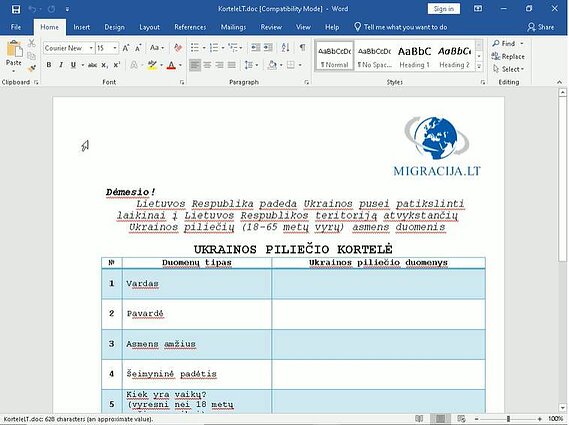Toggle Print Layout view in the status bar
The height and width of the screenshot is (425, 569).
(x=440, y=418)
